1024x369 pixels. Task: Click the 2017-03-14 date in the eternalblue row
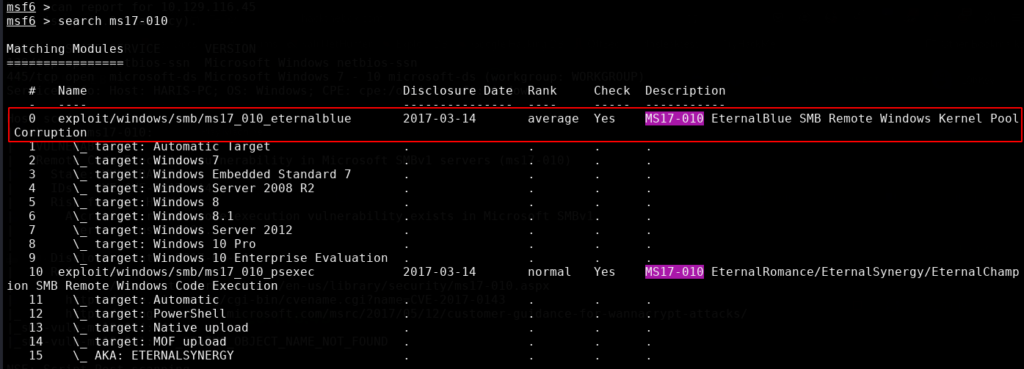click(440, 119)
